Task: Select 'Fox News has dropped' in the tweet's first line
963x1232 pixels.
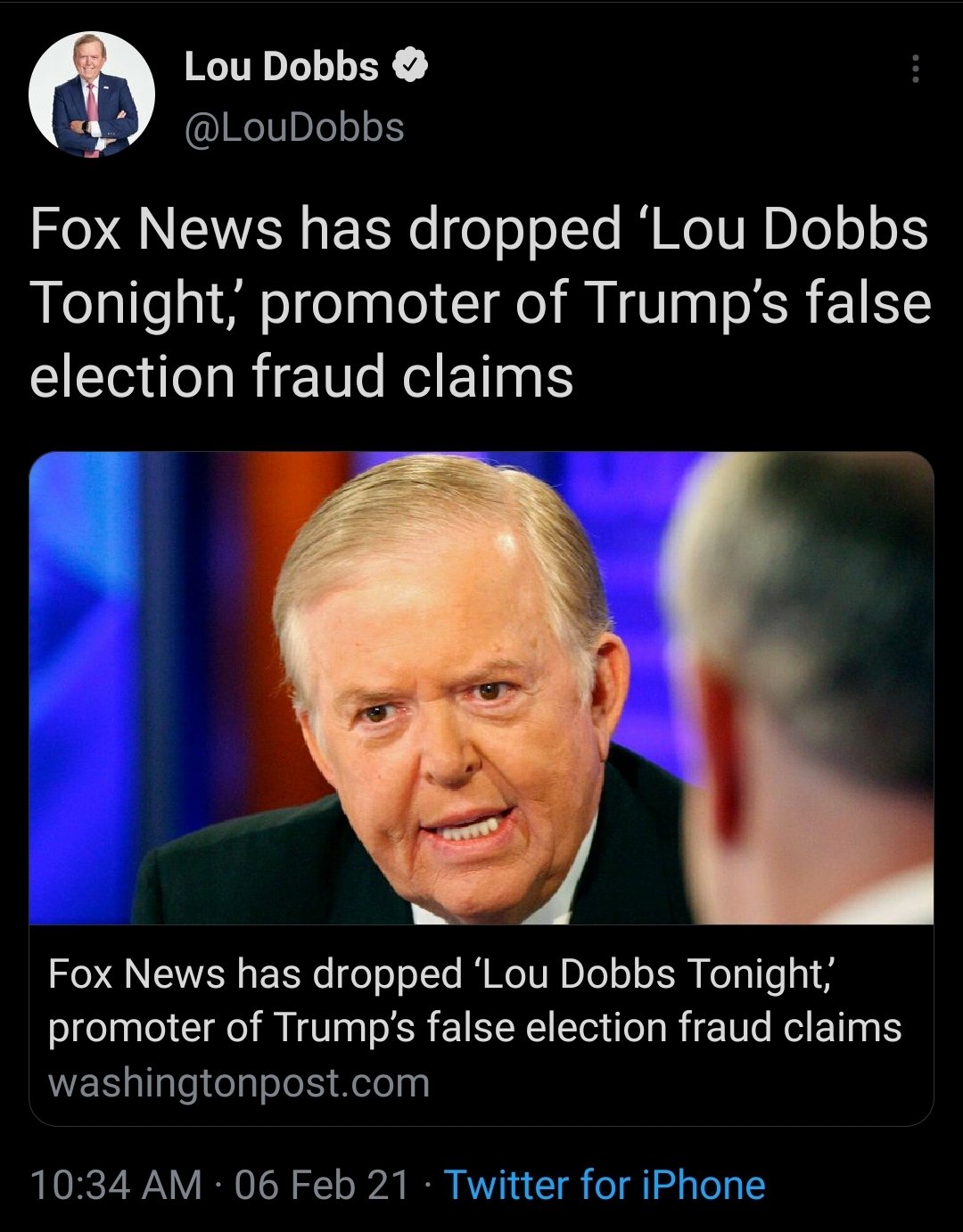Action: point(210,229)
